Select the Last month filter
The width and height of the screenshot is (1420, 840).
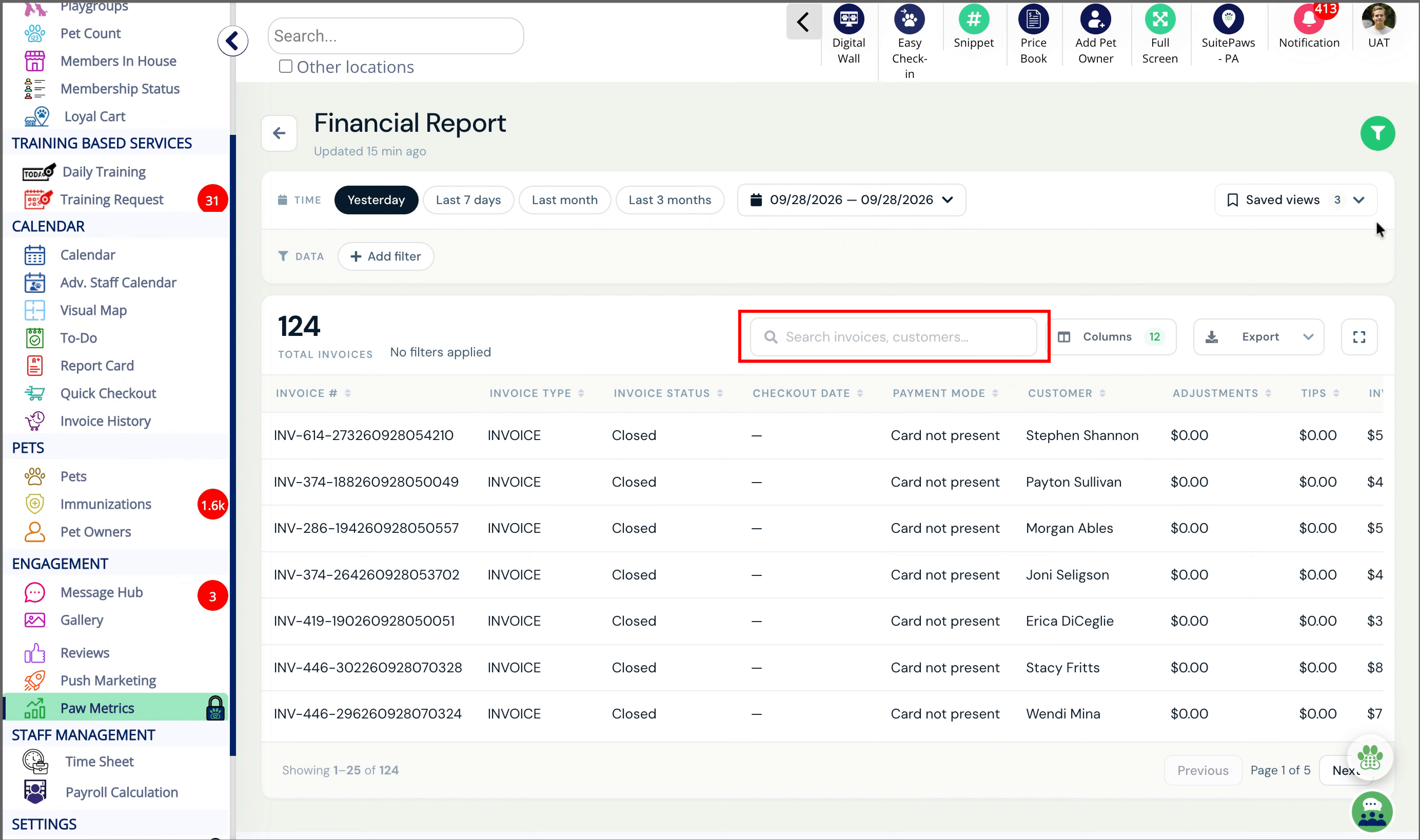(564, 200)
